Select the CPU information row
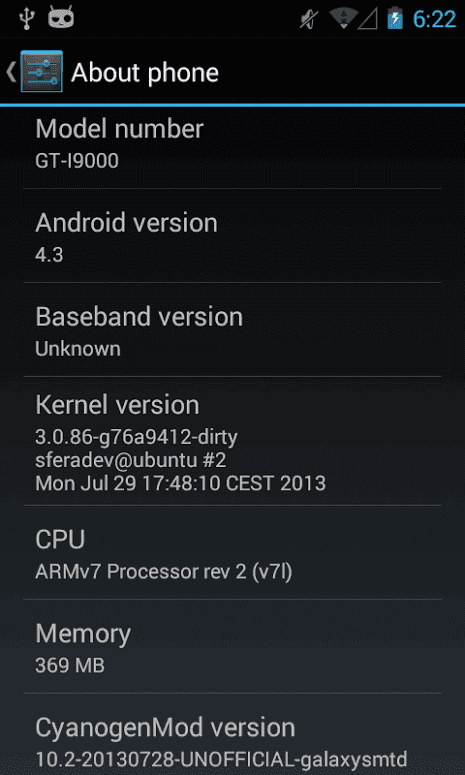The image size is (465, 775). (x=232, y=552)
